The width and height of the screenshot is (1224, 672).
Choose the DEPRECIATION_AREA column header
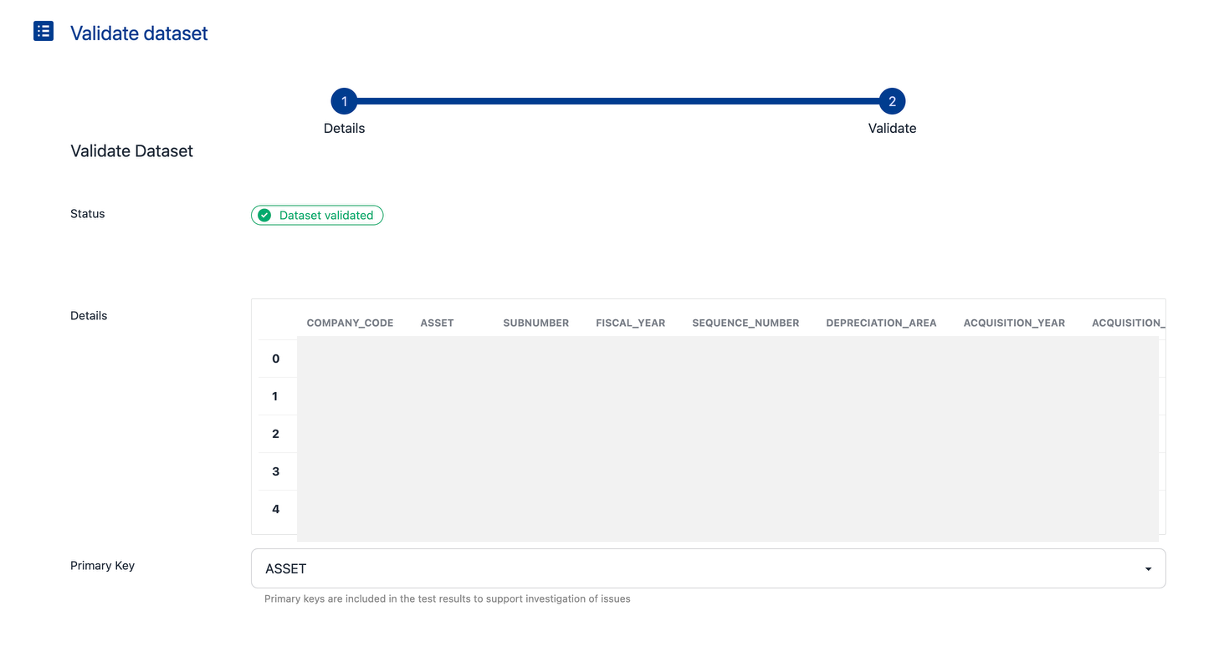(881, 323)
